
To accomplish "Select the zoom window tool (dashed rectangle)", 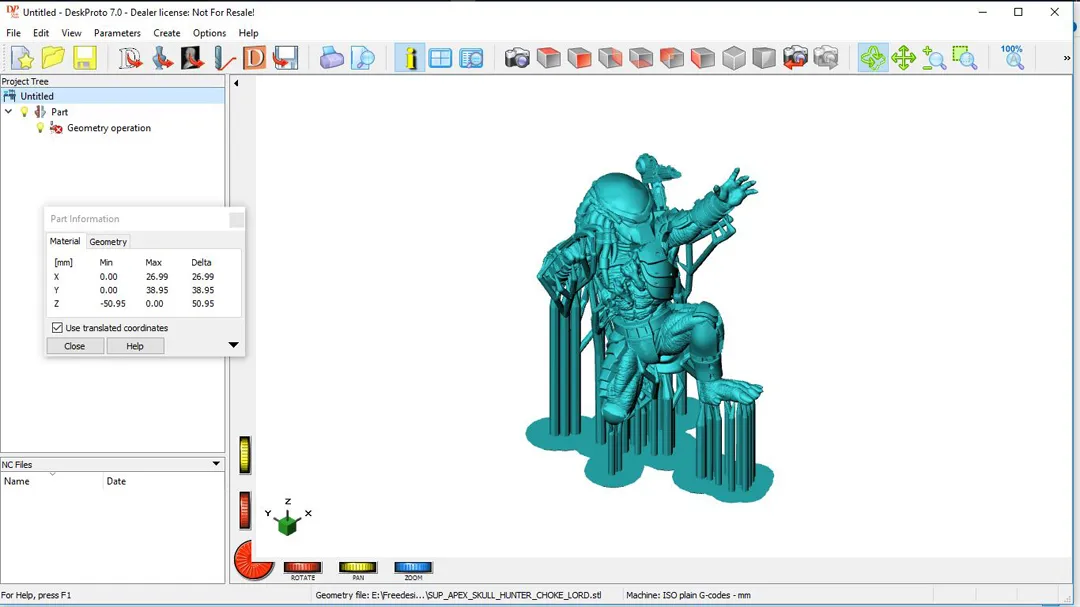I will (965, 58).
